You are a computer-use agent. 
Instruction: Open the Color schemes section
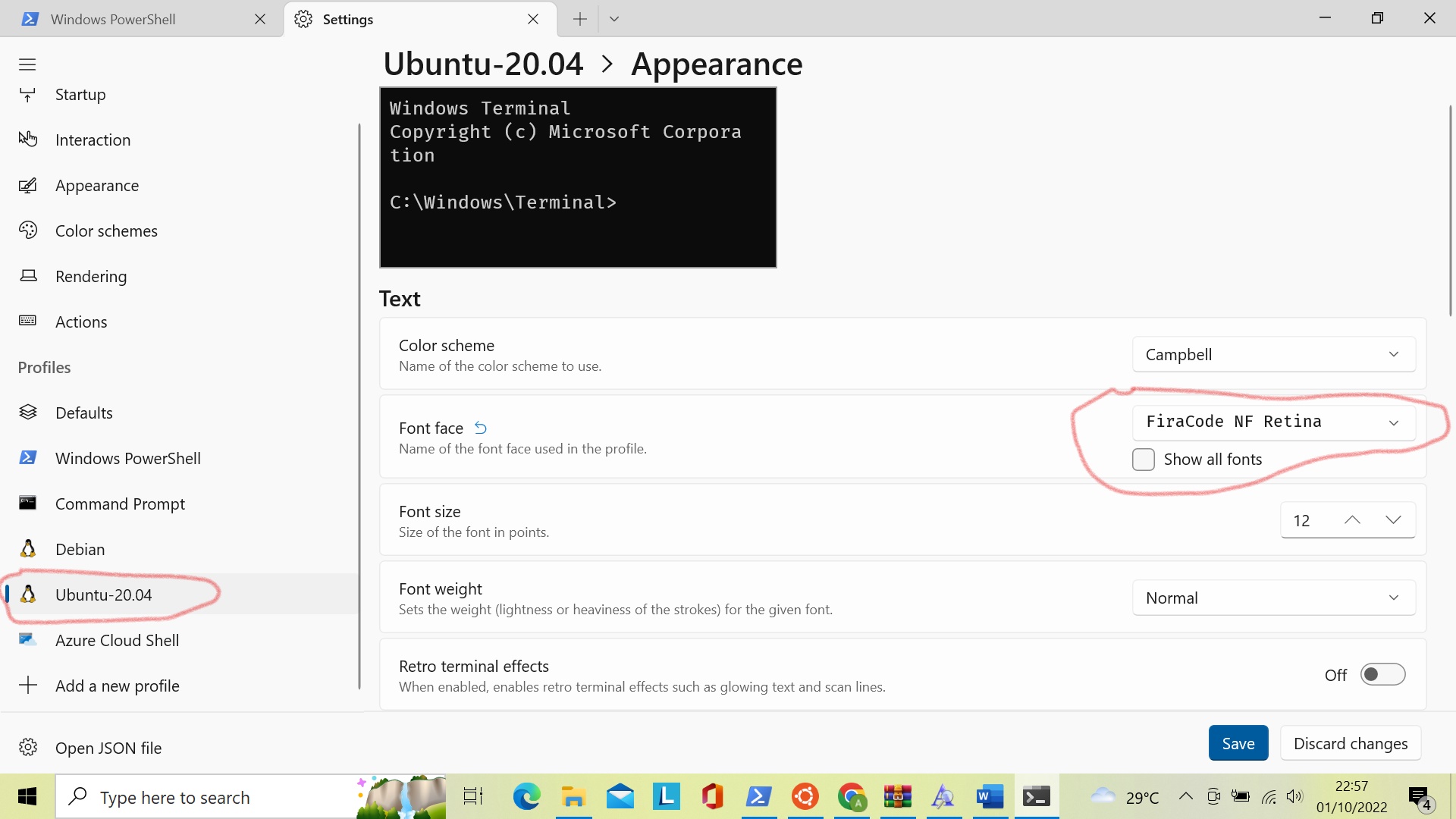coord(105,231)
